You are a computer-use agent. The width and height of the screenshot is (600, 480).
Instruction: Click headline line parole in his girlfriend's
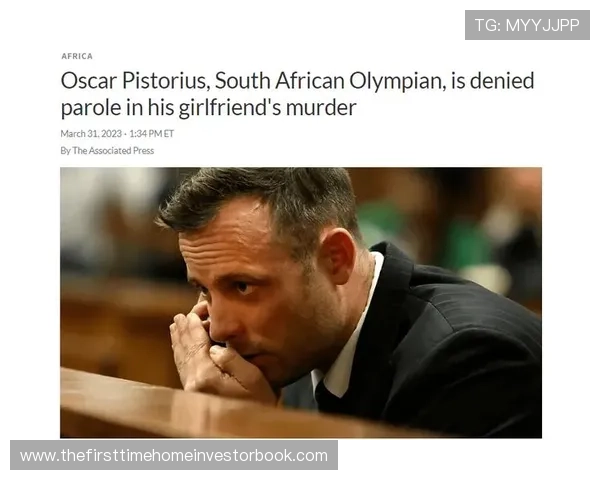tap(171, 108)
